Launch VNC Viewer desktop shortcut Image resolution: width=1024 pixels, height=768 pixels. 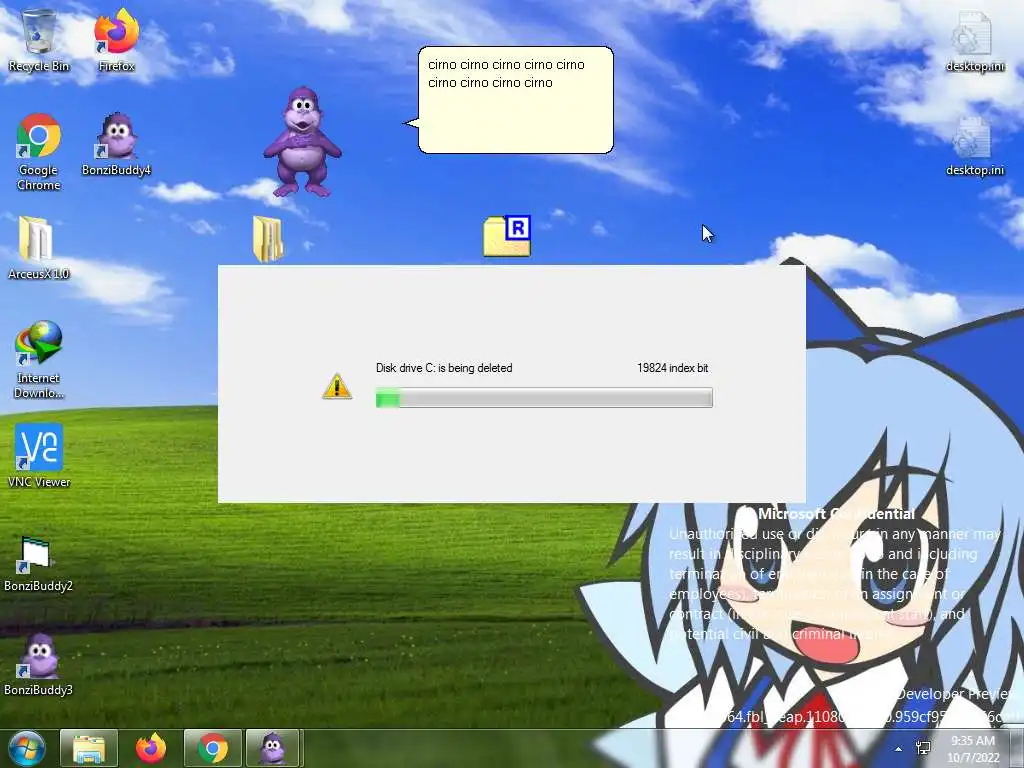[39, 456]
